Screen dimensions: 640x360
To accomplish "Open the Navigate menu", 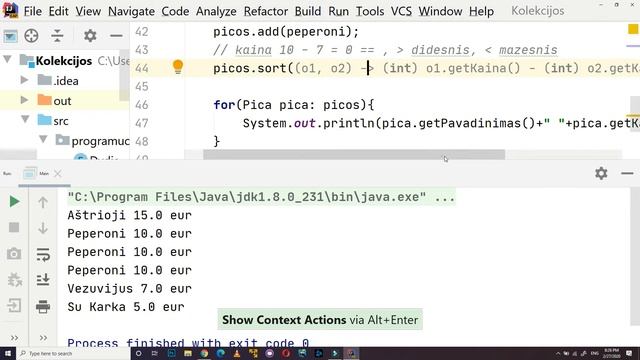I will tap(131, 11).
